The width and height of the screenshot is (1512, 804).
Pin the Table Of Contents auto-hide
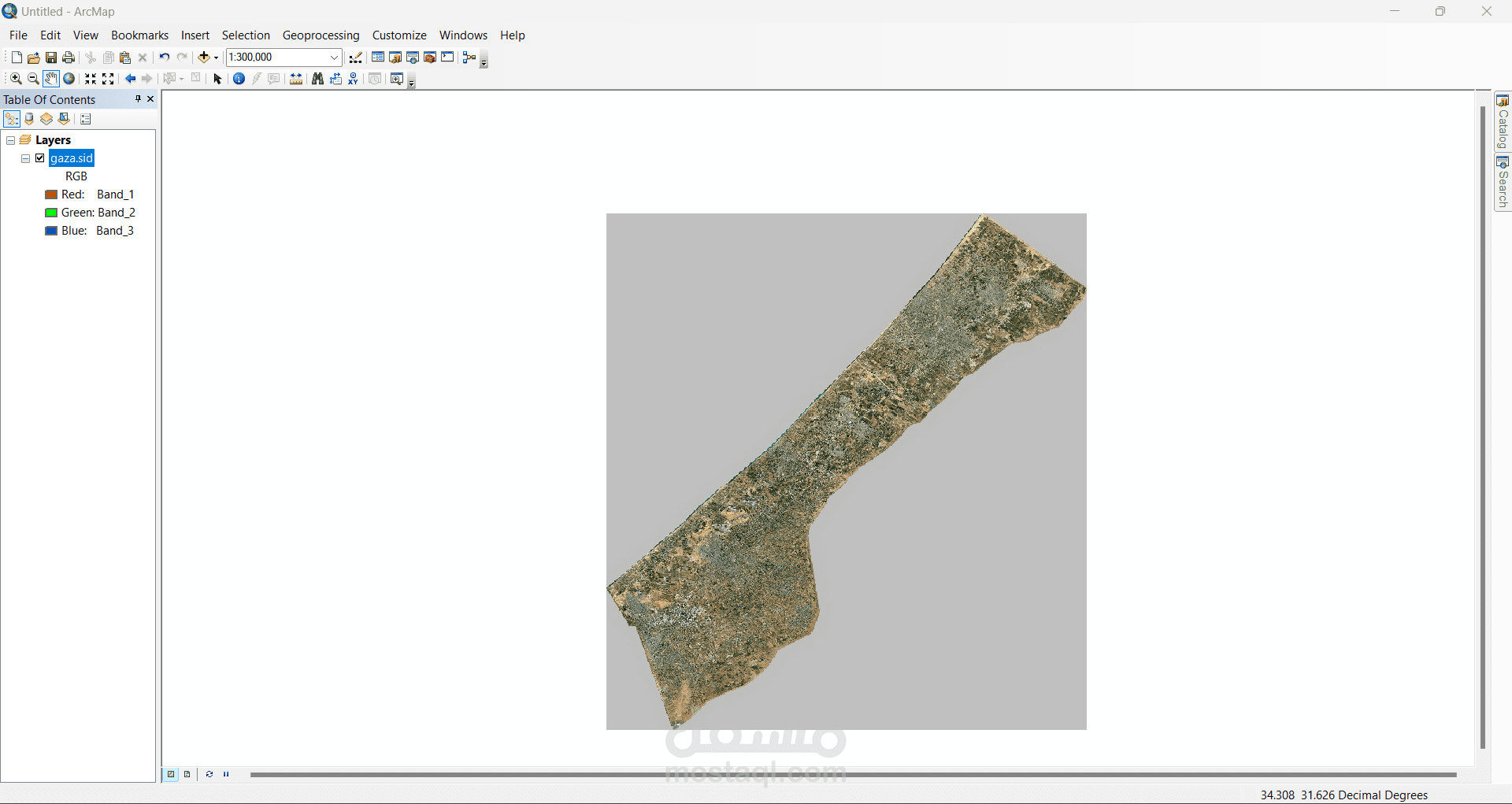coord(138,99)
